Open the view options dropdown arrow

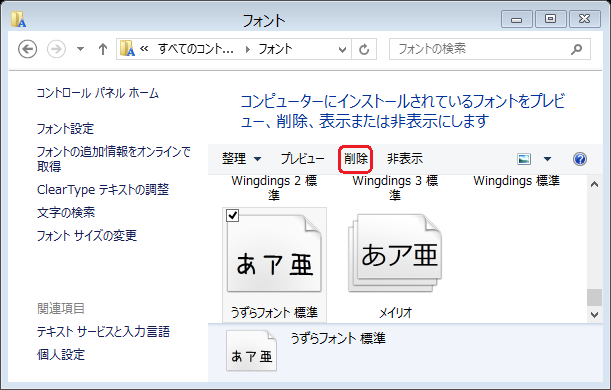coord(547,159)
